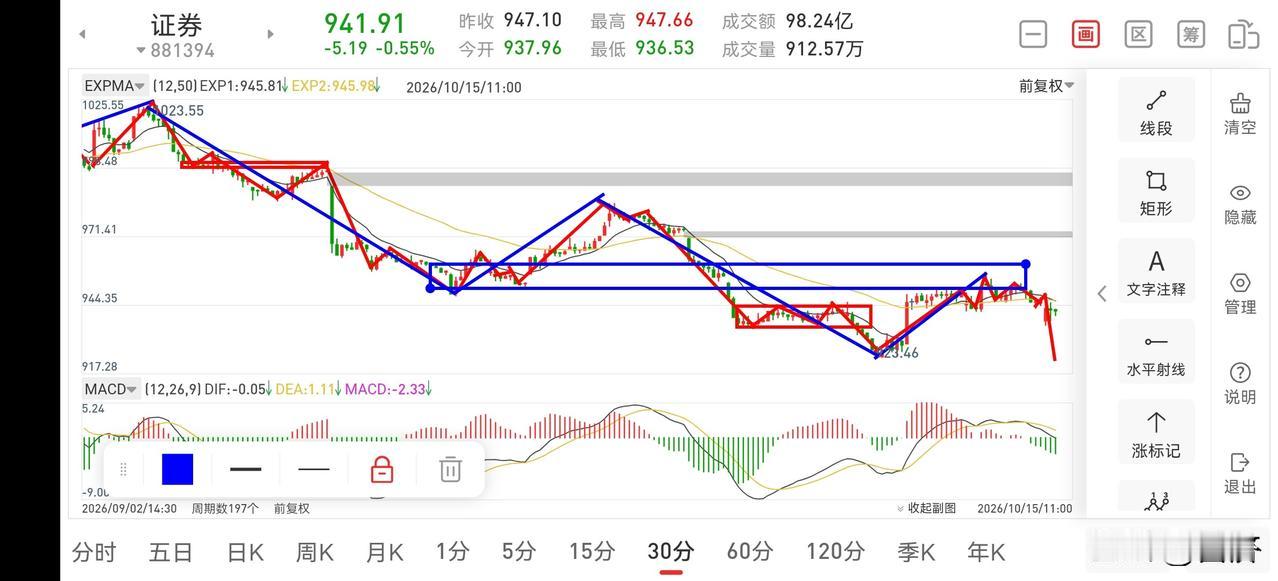The height and width of the screenshot is (581, 1278).
Task: Collapse the sub-chart via 收起副图
Action: click(926, 508)
